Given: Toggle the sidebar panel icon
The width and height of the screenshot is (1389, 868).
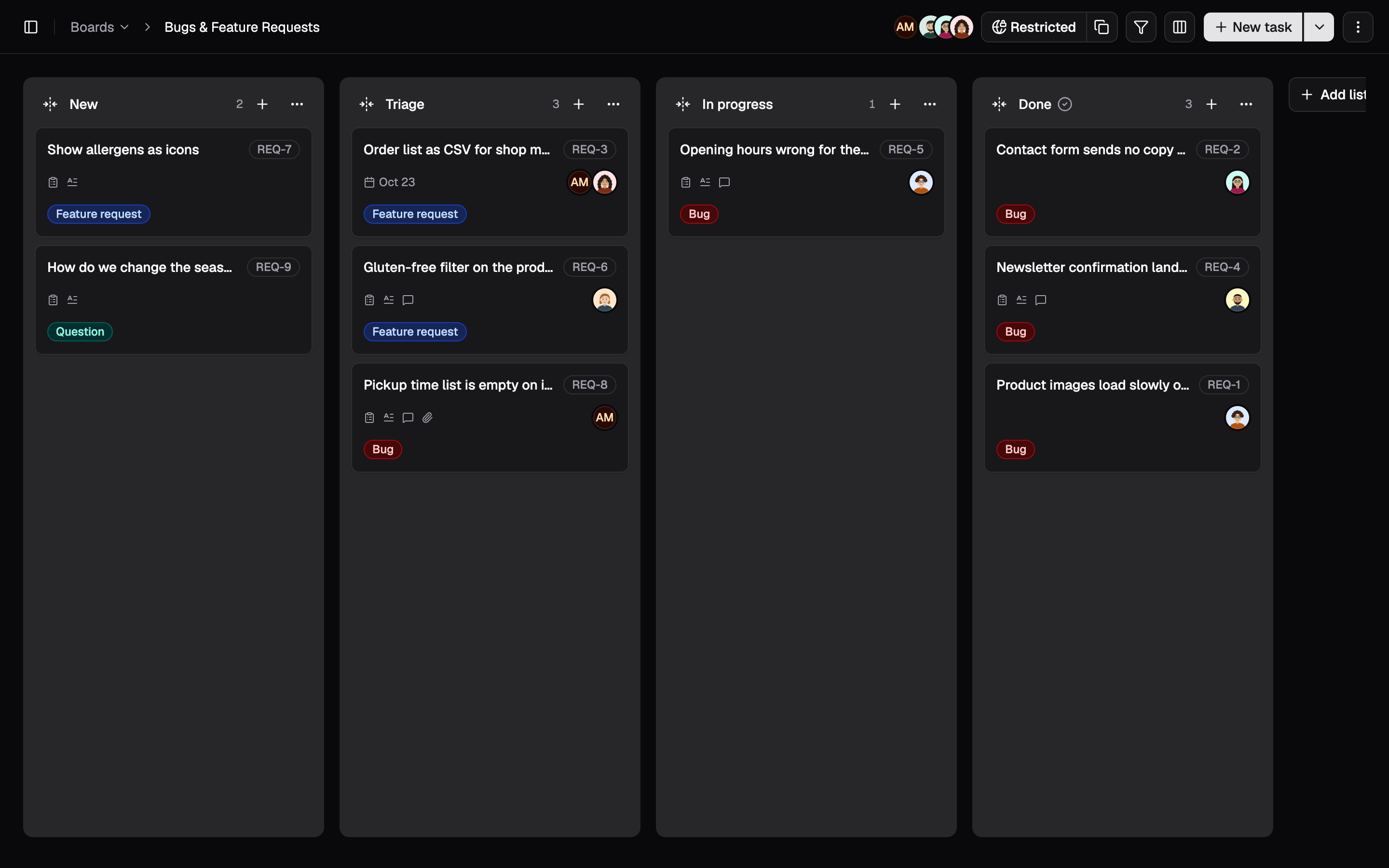Looking at the screenshot, I should pyautogui.click(x=31, y=27).
